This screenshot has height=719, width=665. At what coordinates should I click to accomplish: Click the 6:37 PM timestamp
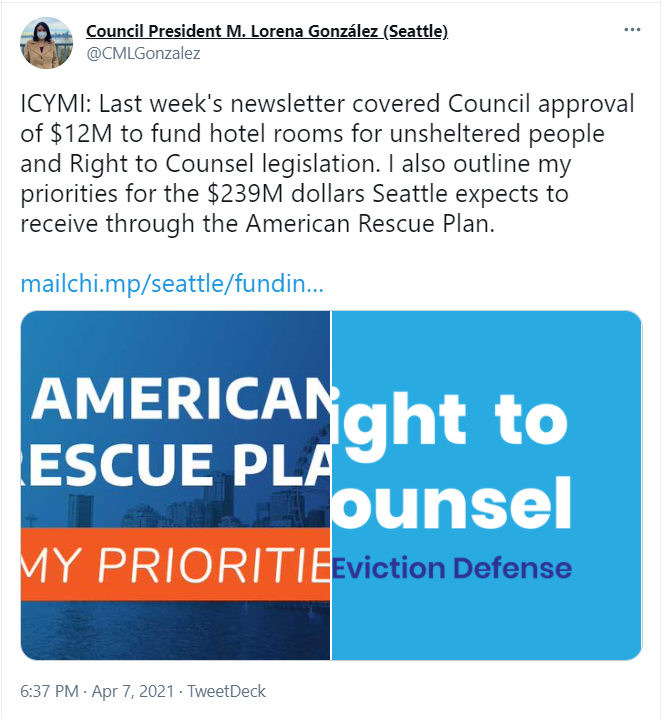[49, 691]
